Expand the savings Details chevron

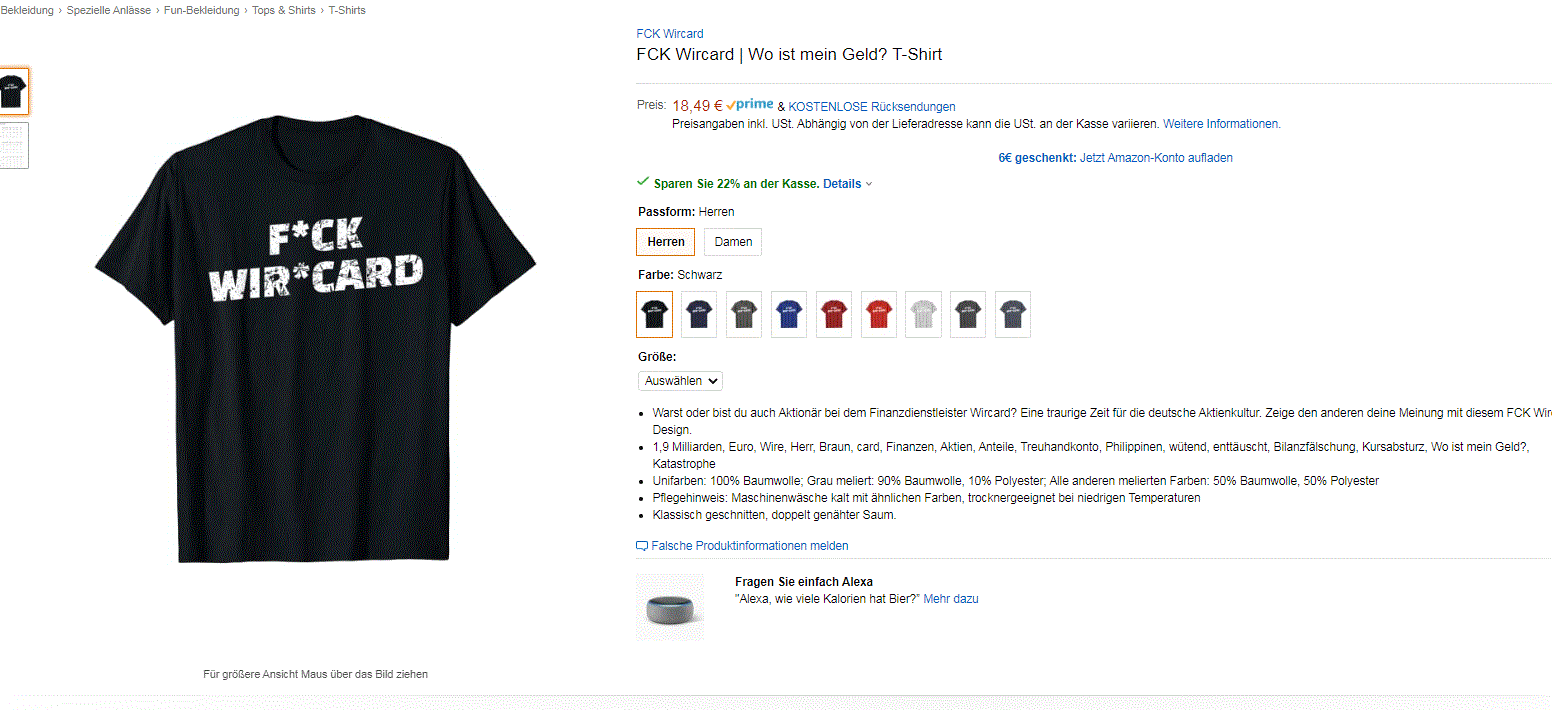869,184
